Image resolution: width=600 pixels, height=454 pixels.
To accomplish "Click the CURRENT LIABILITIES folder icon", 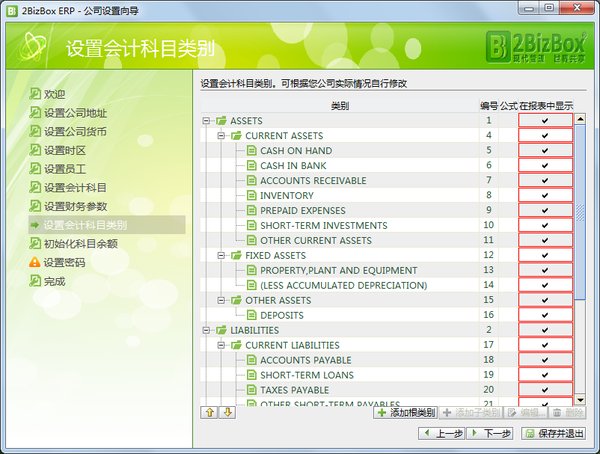I will coord(236,345).
